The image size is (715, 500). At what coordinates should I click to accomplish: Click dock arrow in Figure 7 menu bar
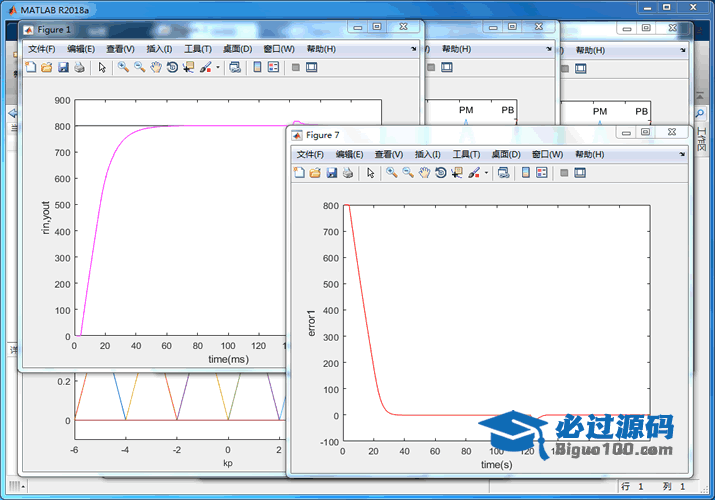(x=683, y=155)
